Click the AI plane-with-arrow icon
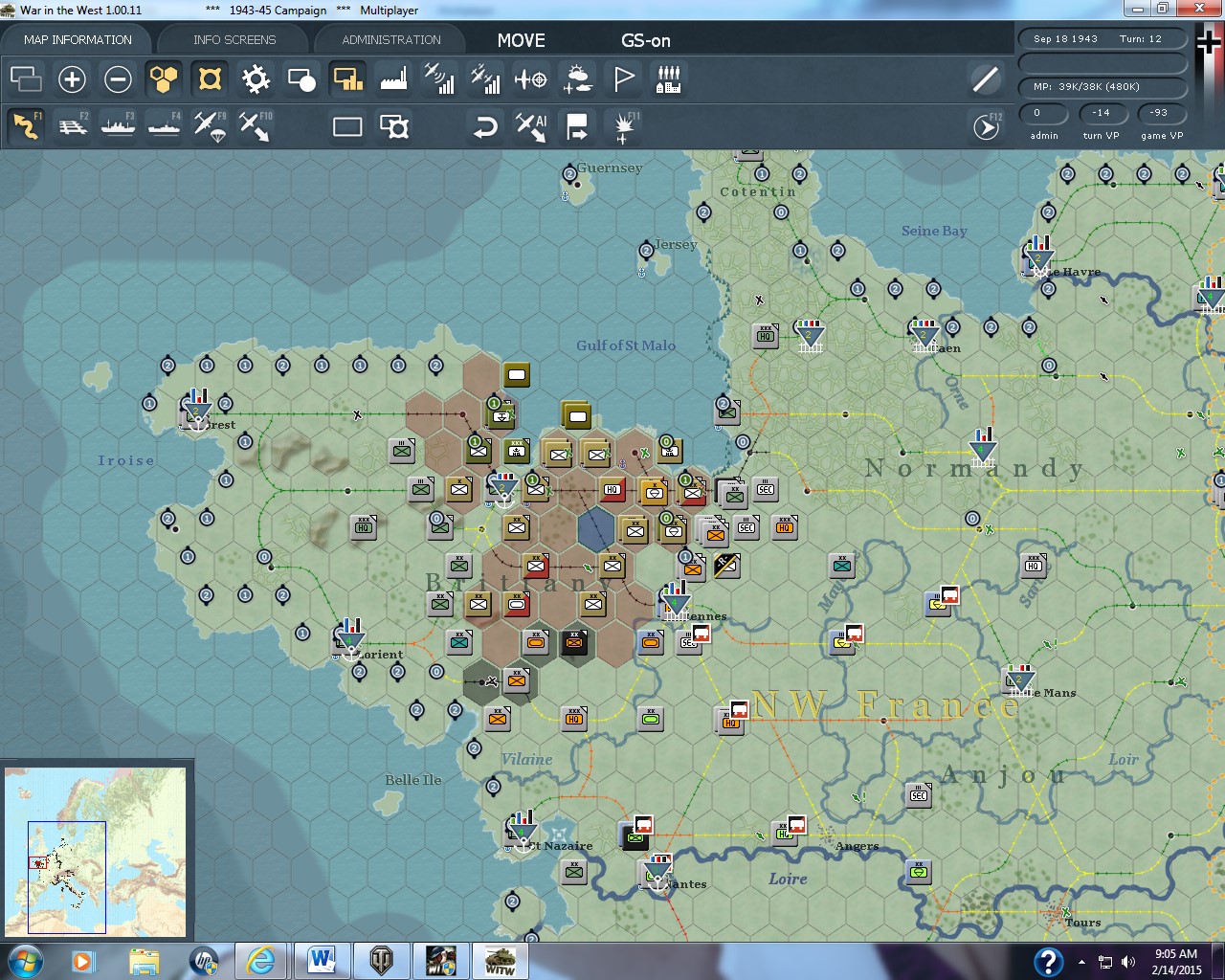The width and height of the screenshot is (1225, 980). pyautogui.click(x=531, y=126)
